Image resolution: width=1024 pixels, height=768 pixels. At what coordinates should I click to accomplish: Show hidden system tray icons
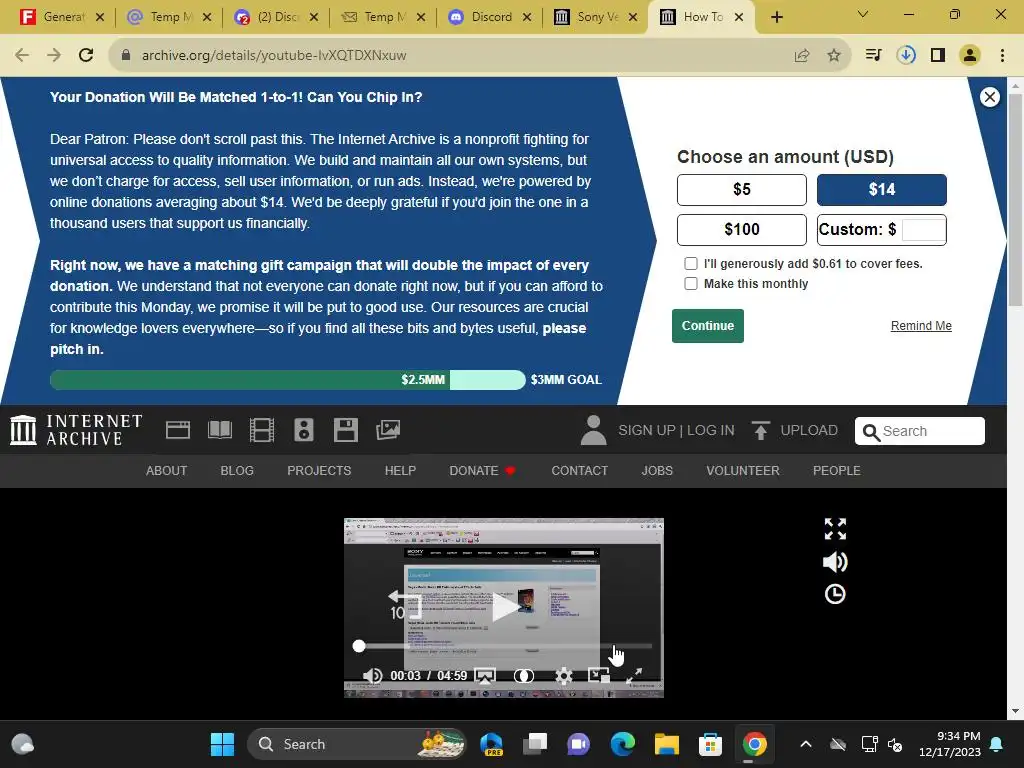click(806, 744)
